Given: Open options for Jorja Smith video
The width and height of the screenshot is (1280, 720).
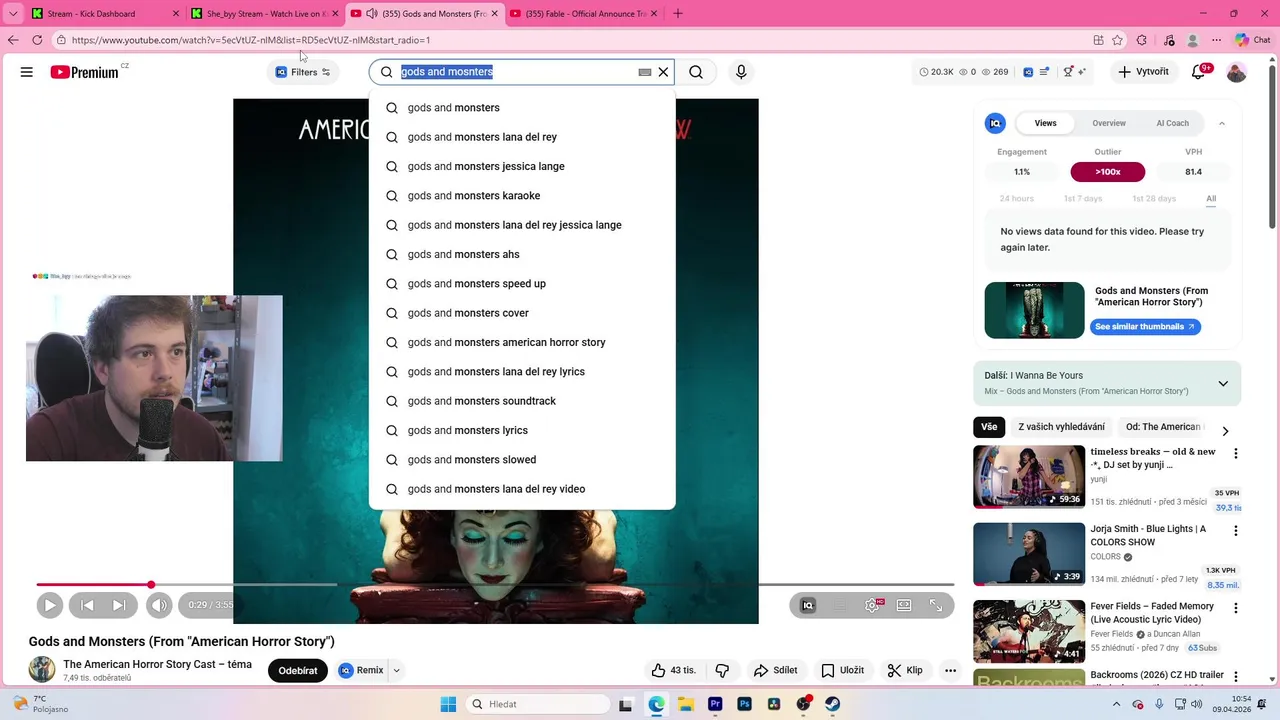Looking at the screenshot, I should 1236,531.
